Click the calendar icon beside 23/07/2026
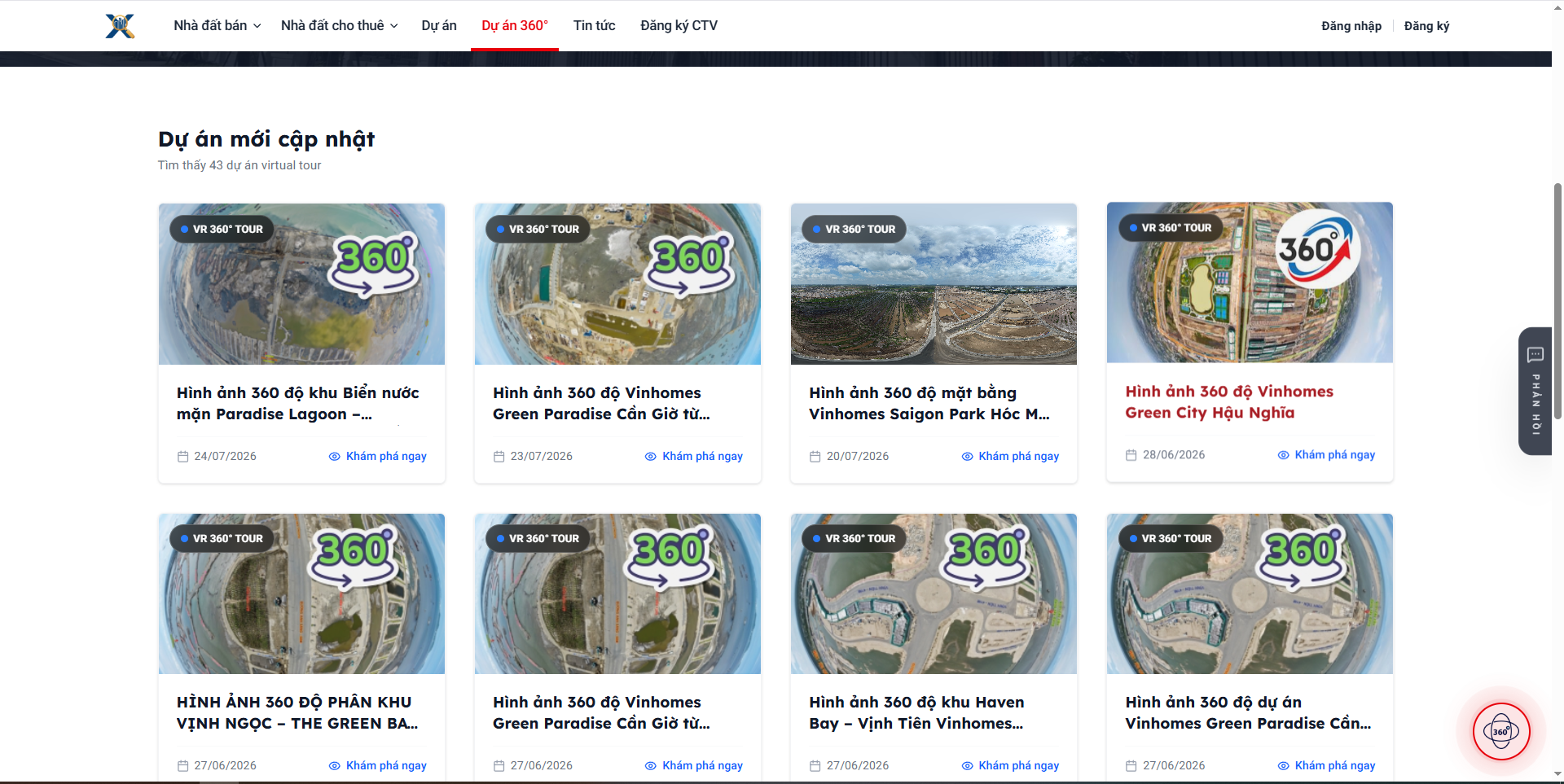This screenshot has width=1564, height=784. point(499,457)
